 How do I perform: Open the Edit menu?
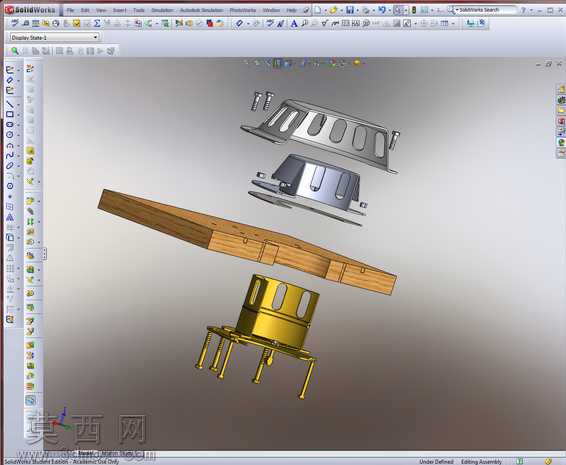pos(85,10)
